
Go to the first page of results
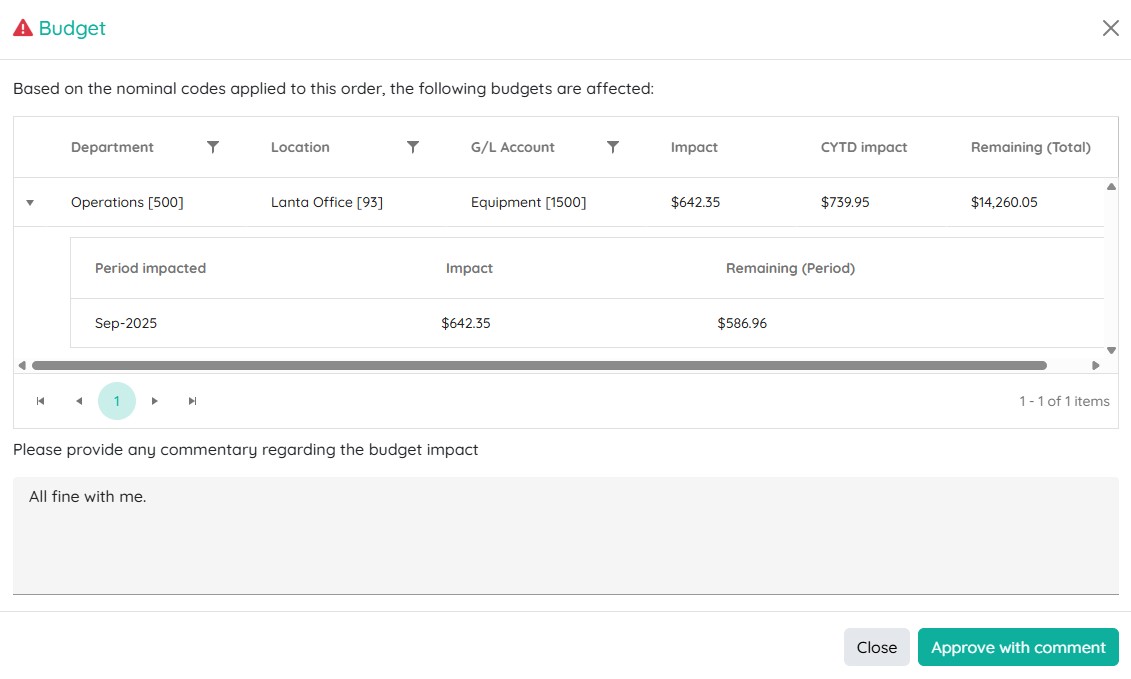41,401
